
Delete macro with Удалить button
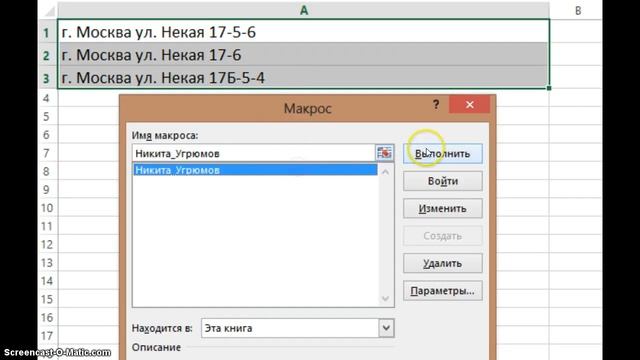click(443, 263)
